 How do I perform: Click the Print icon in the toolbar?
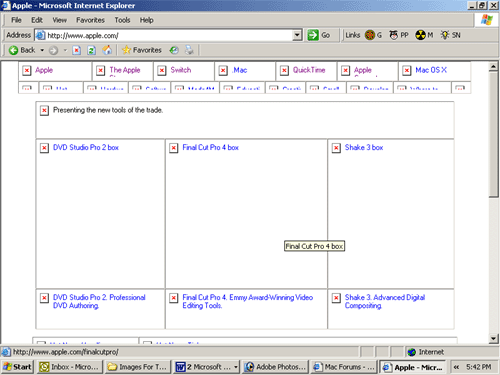coord(189,50)
